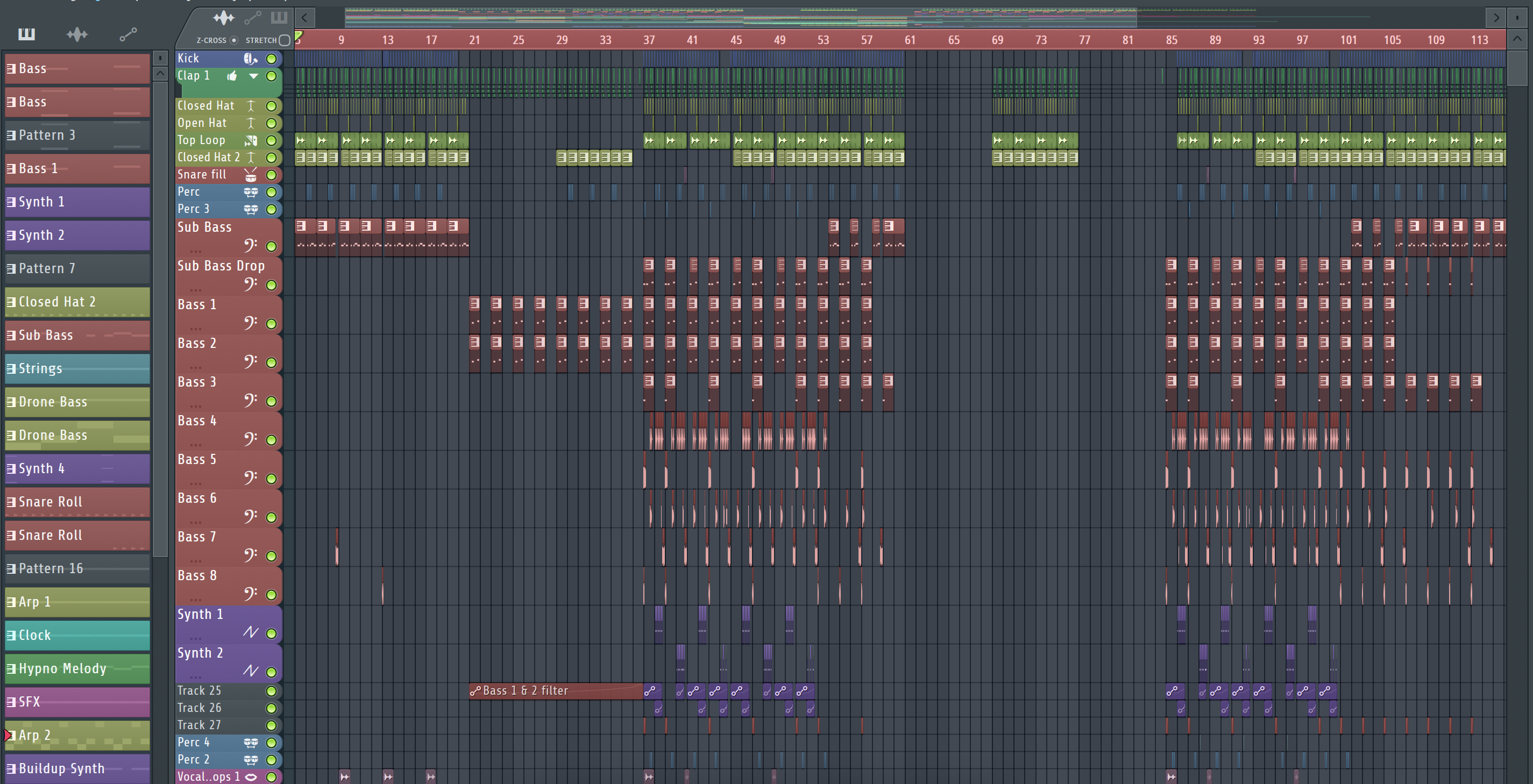1533x784 pixels.
Task: Collapse the Clap 1 track group arrow
Action: click(253, 75)
